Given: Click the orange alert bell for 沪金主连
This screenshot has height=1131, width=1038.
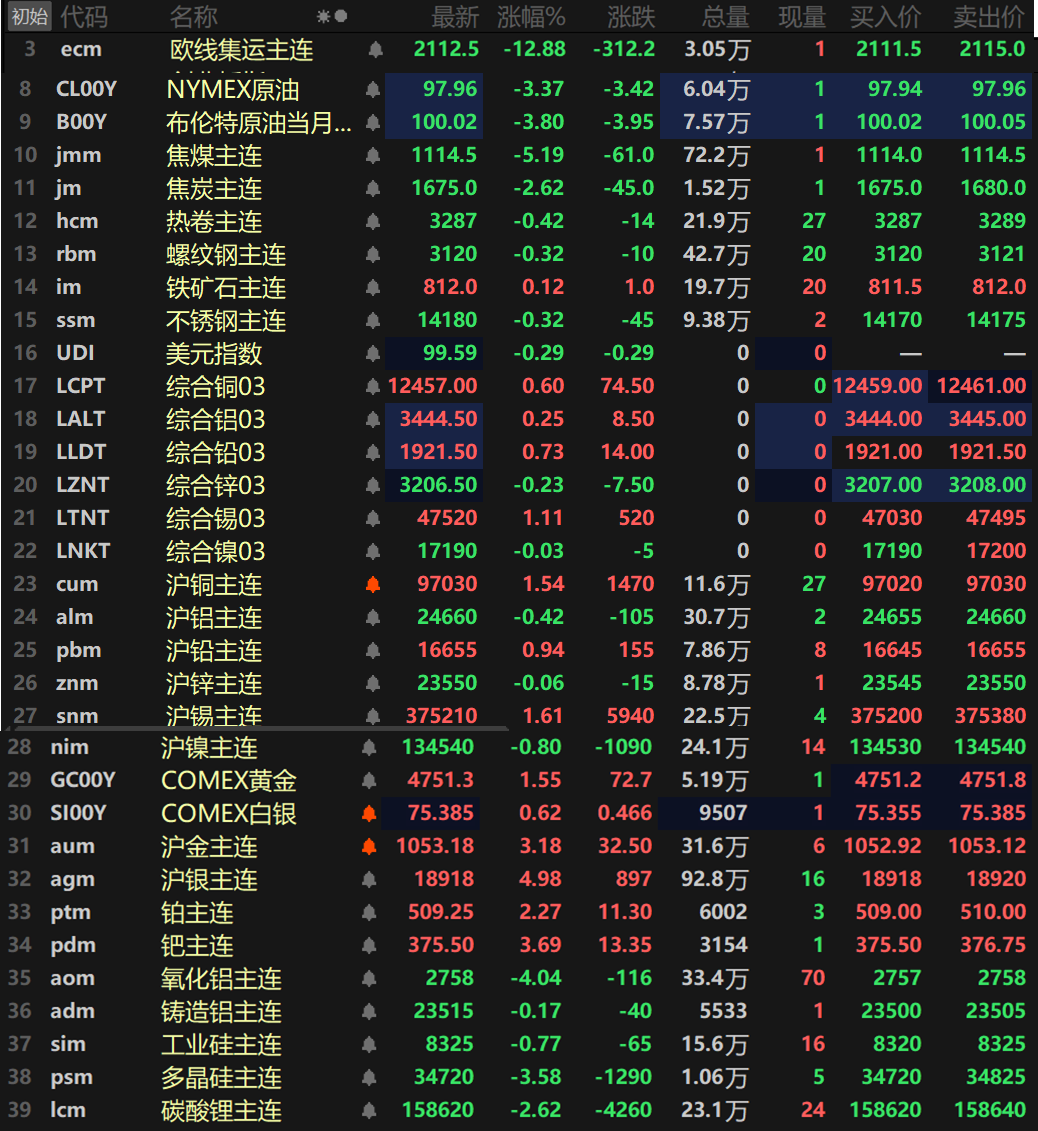Looking at the screenshot, I should (x=369, y=847).
